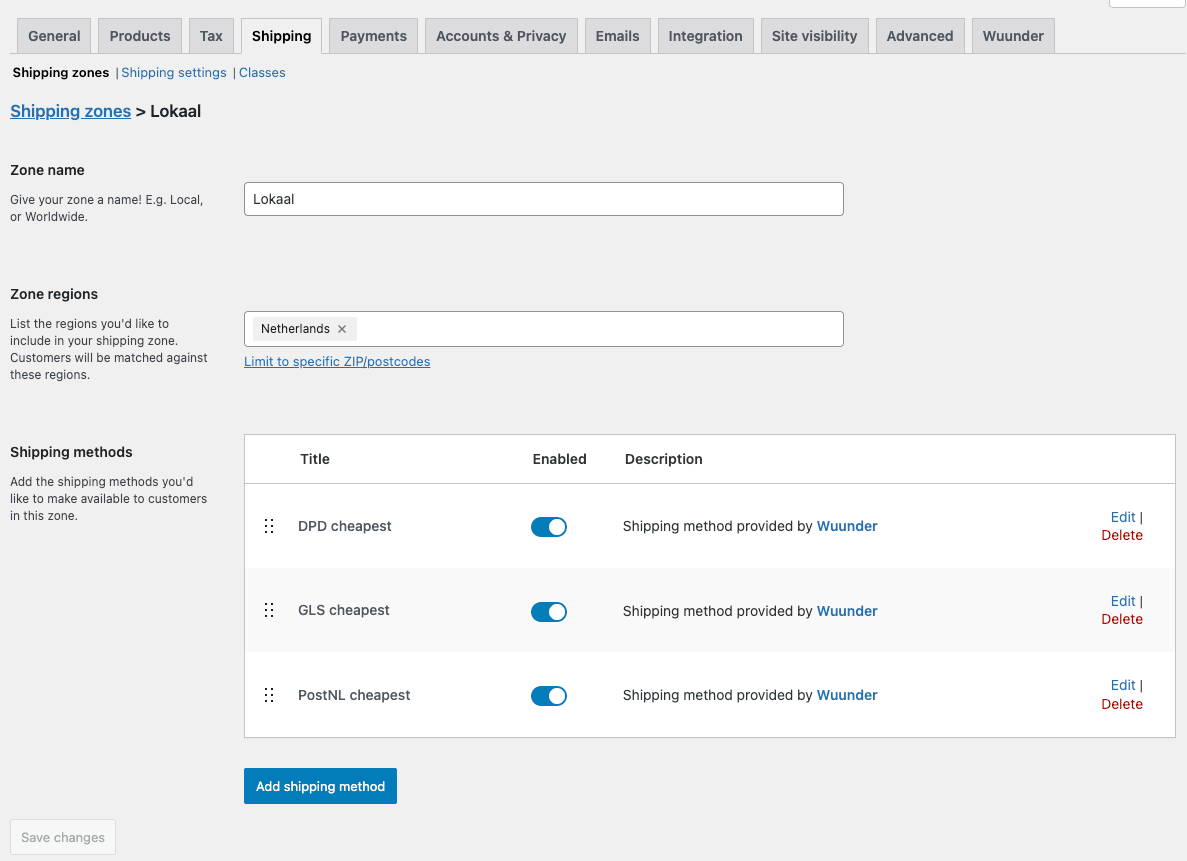Image resolution: width=1187 pixels, height=861 pixels.
Task: Click the Zone name input field
Action: 544,199
